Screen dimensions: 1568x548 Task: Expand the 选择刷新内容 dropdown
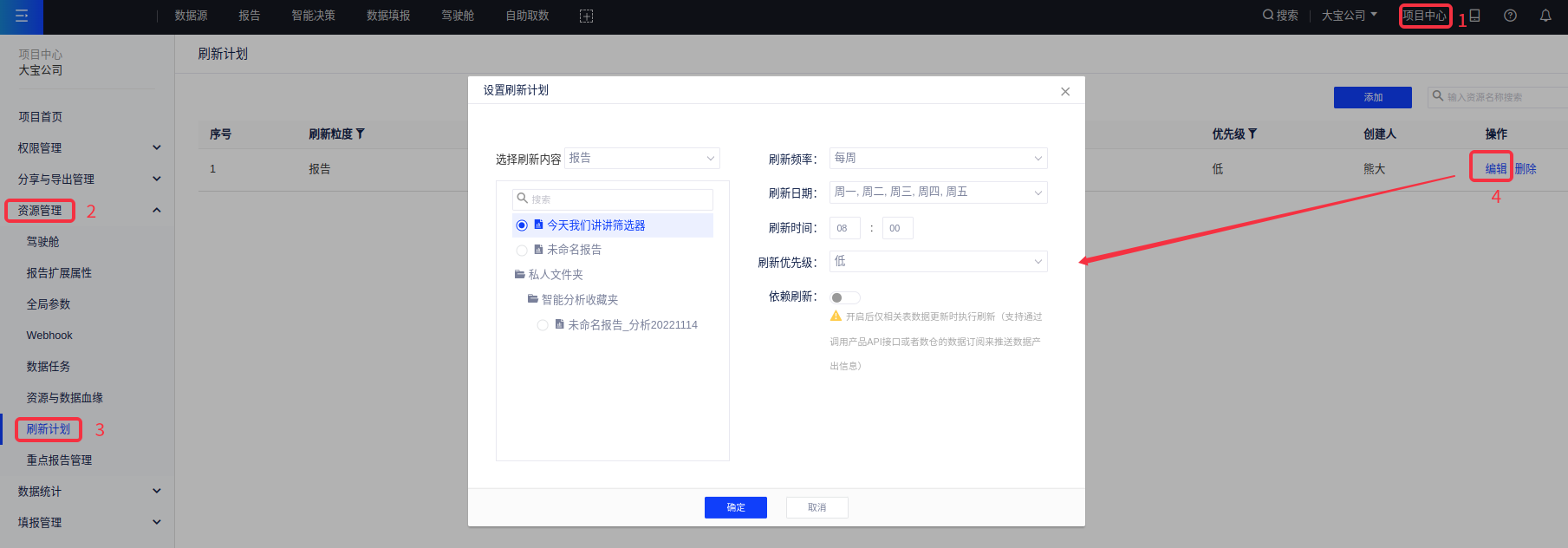[x=642, y=159]
